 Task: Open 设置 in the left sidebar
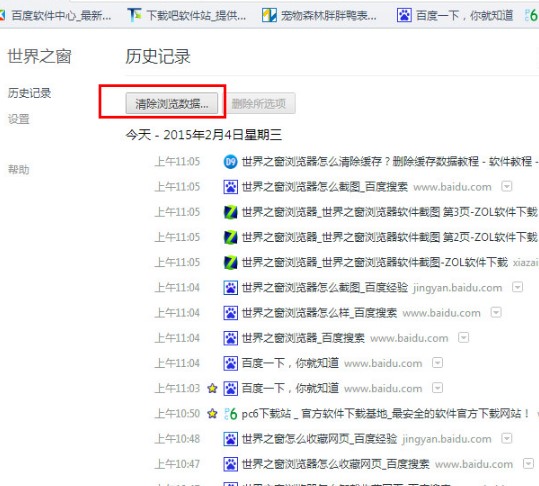coord(19,119)
